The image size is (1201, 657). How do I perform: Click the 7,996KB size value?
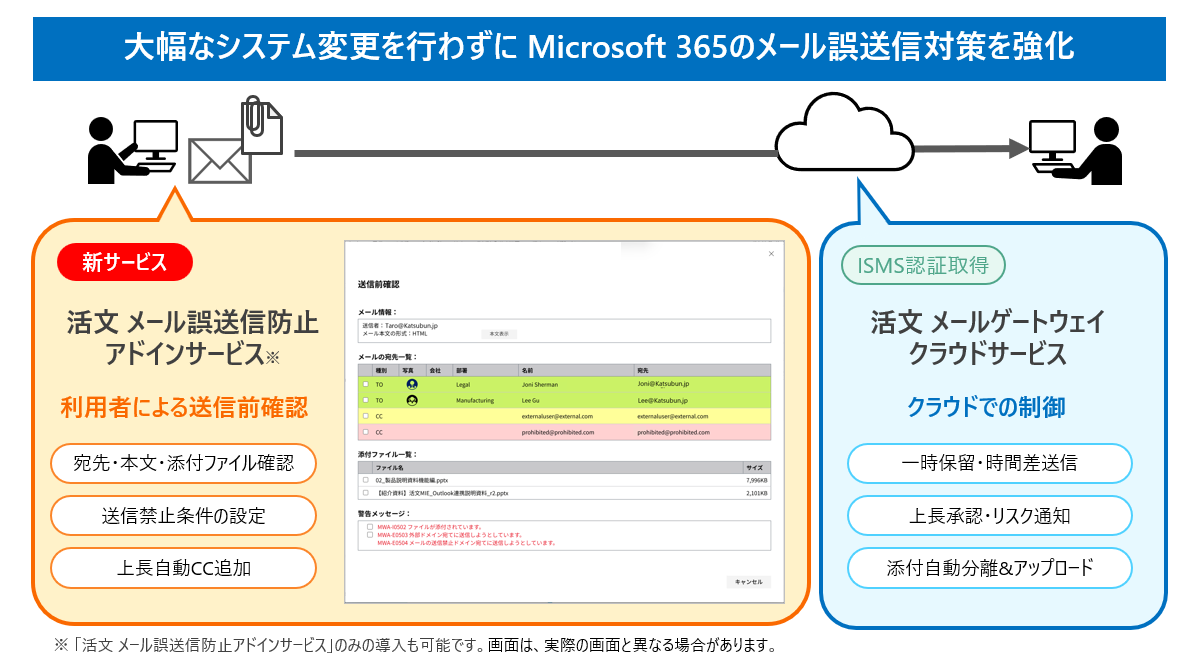[x=757, y=480]
